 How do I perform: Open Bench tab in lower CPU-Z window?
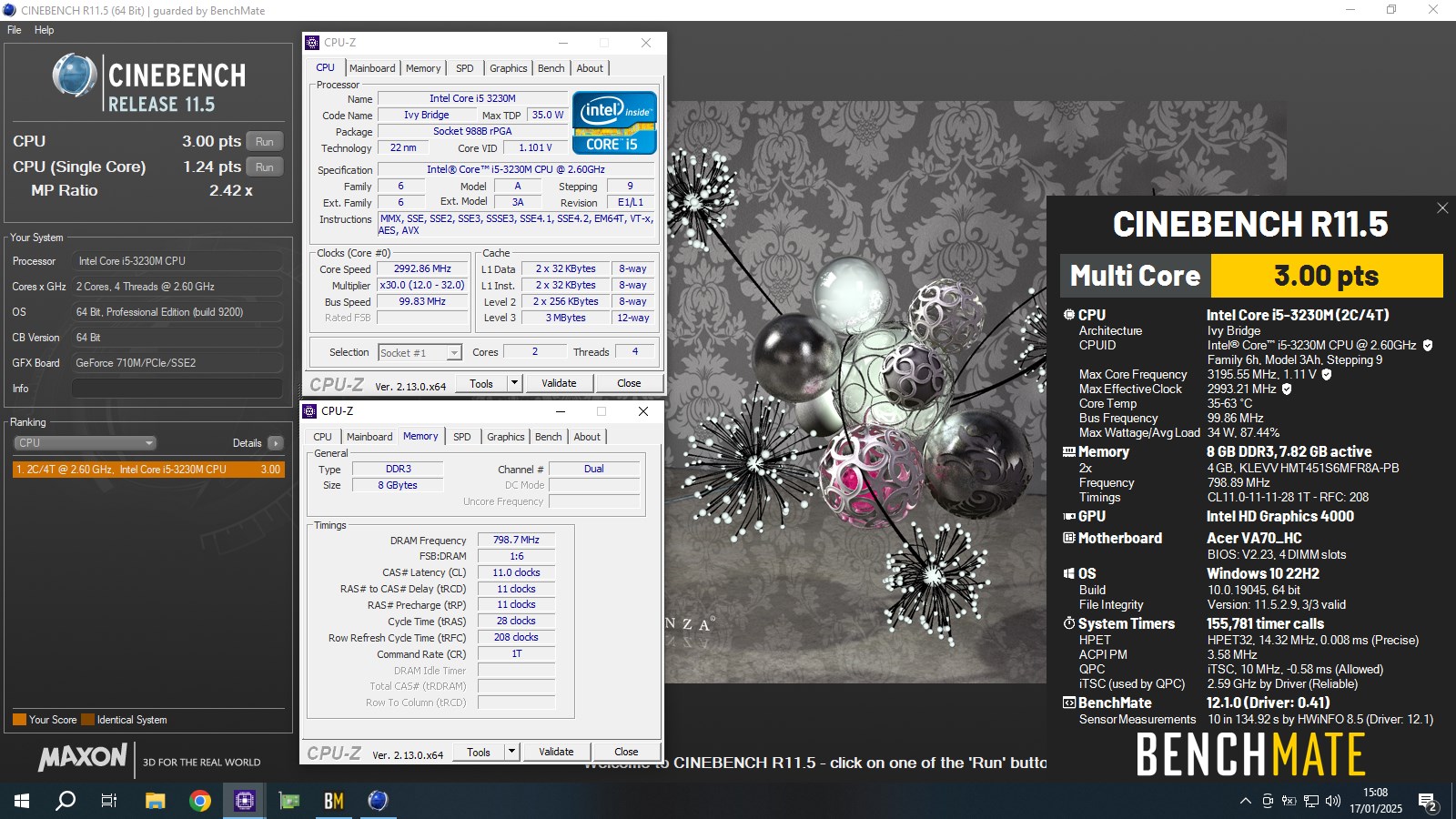click(x=548, y=437)
